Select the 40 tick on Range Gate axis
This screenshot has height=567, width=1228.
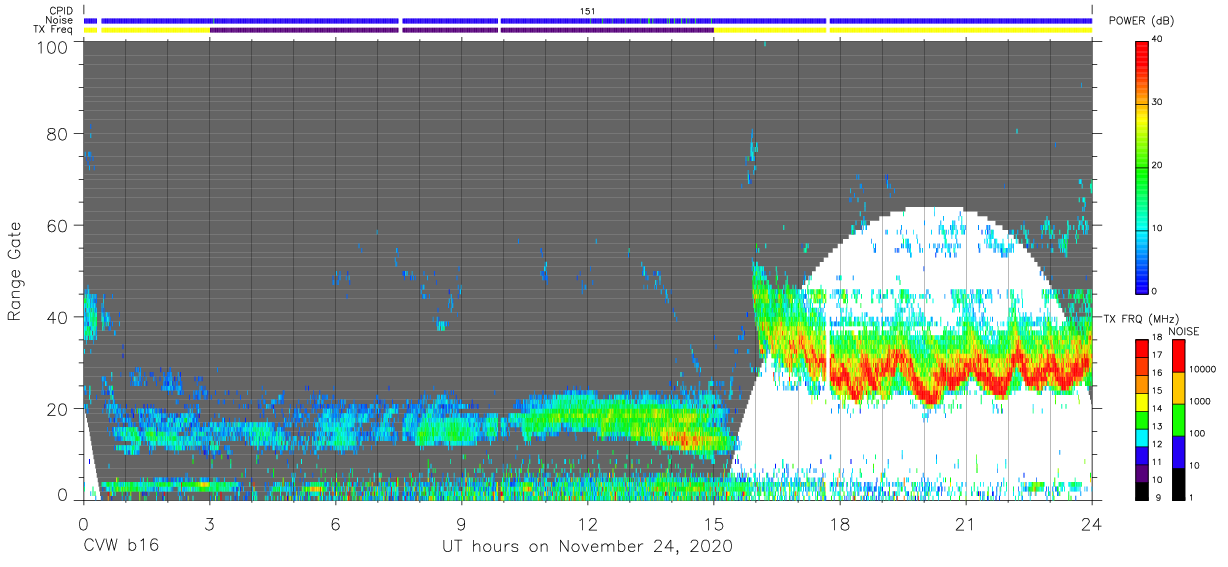click(57, 317)
